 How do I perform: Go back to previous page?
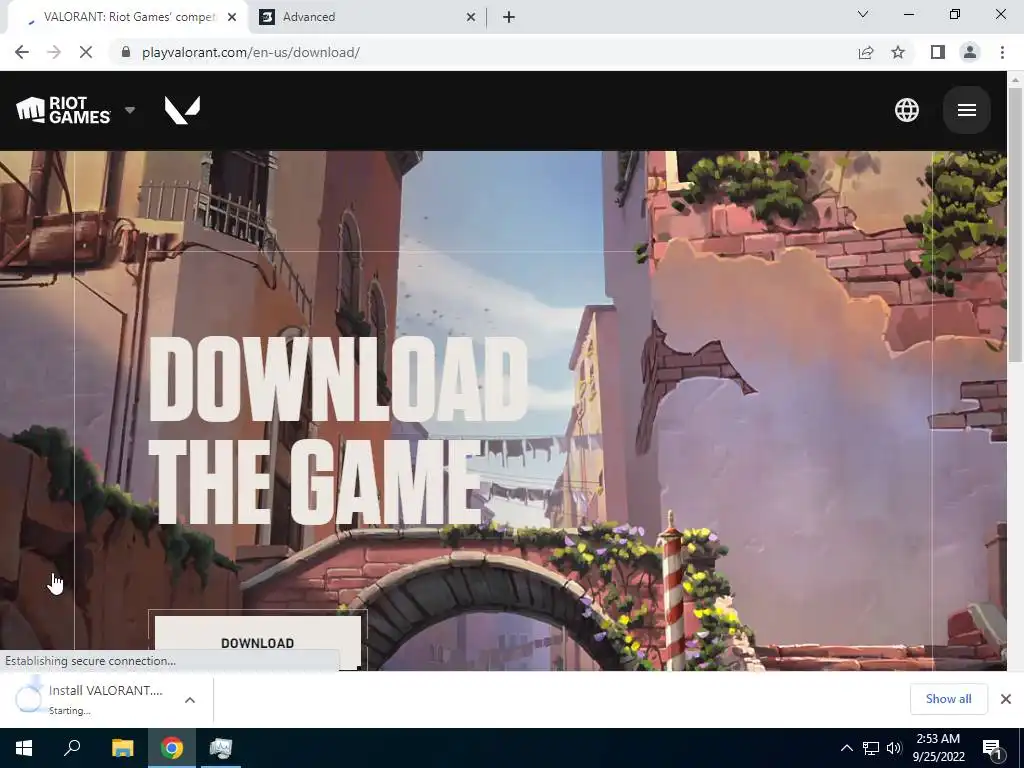[22, 52]
